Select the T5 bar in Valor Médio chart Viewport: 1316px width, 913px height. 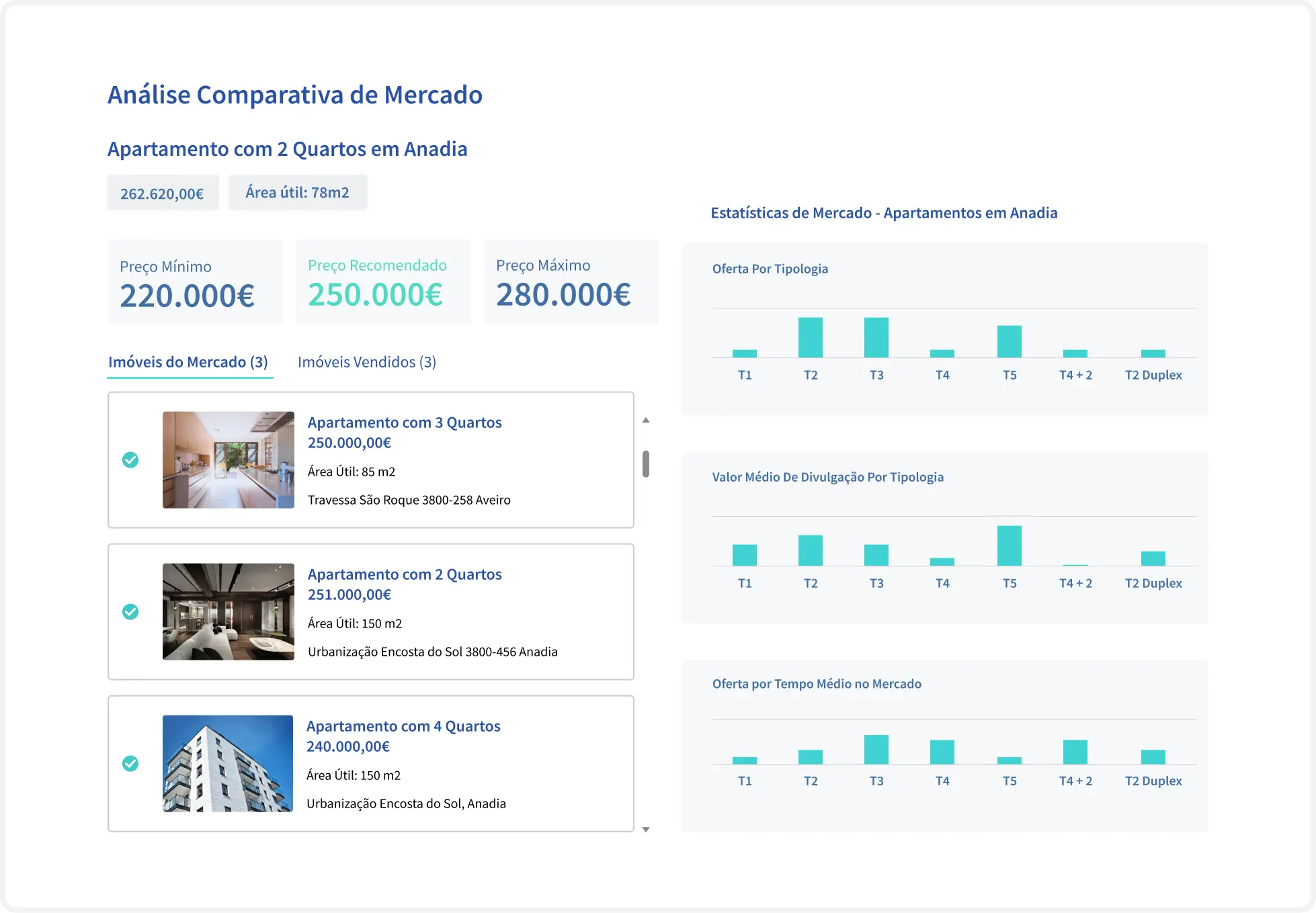[x=1009, y=544]
